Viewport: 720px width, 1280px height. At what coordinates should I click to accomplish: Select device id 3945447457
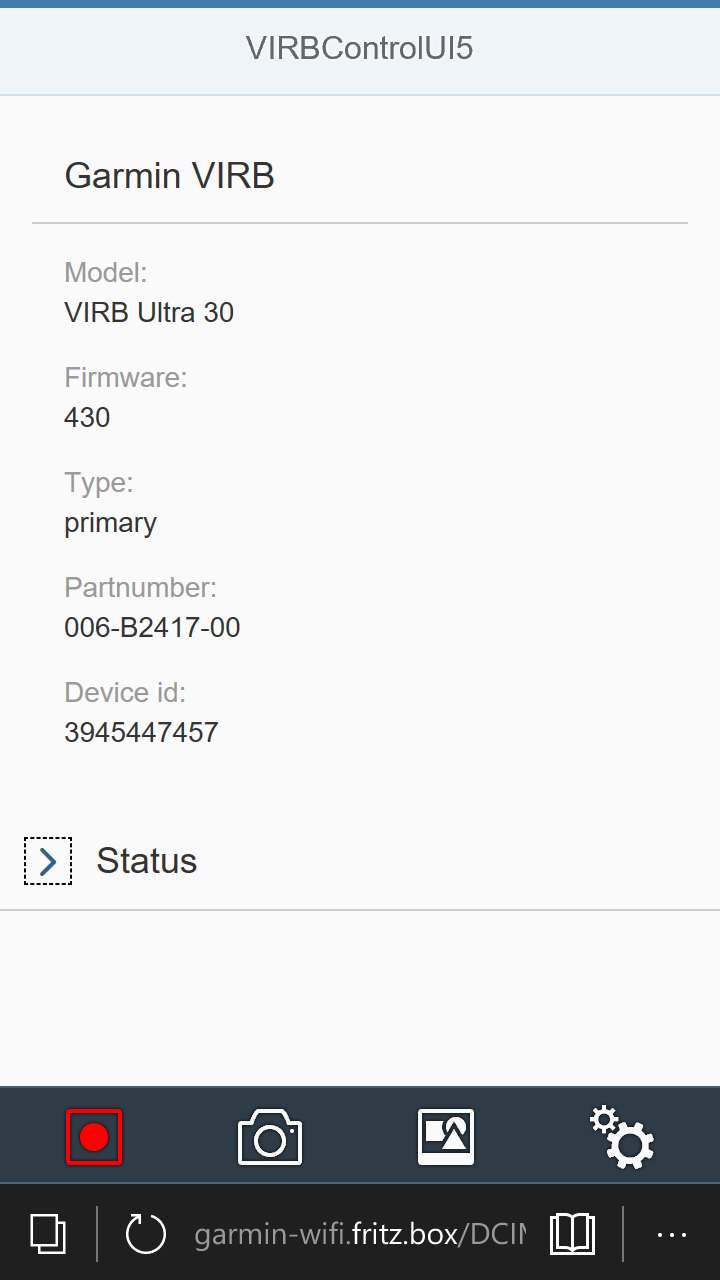click(141, 733)
